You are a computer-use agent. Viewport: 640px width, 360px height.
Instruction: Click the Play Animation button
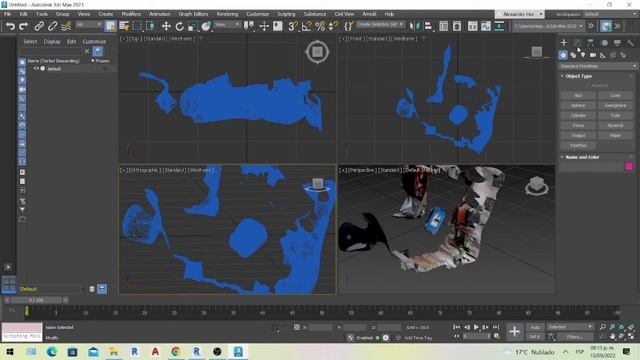(x=476, y=327)
